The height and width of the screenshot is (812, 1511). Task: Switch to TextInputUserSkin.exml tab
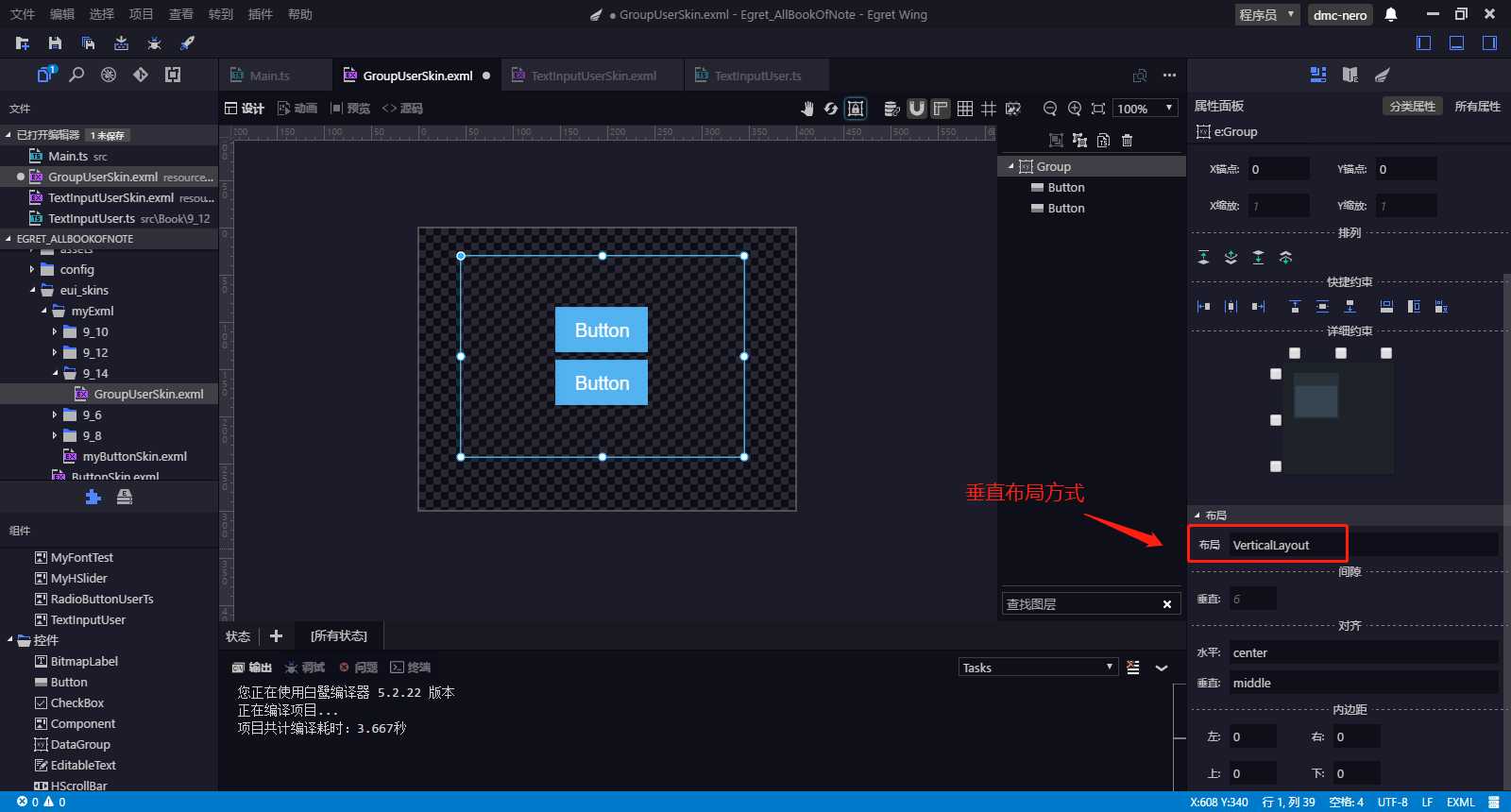click(593, 76)
